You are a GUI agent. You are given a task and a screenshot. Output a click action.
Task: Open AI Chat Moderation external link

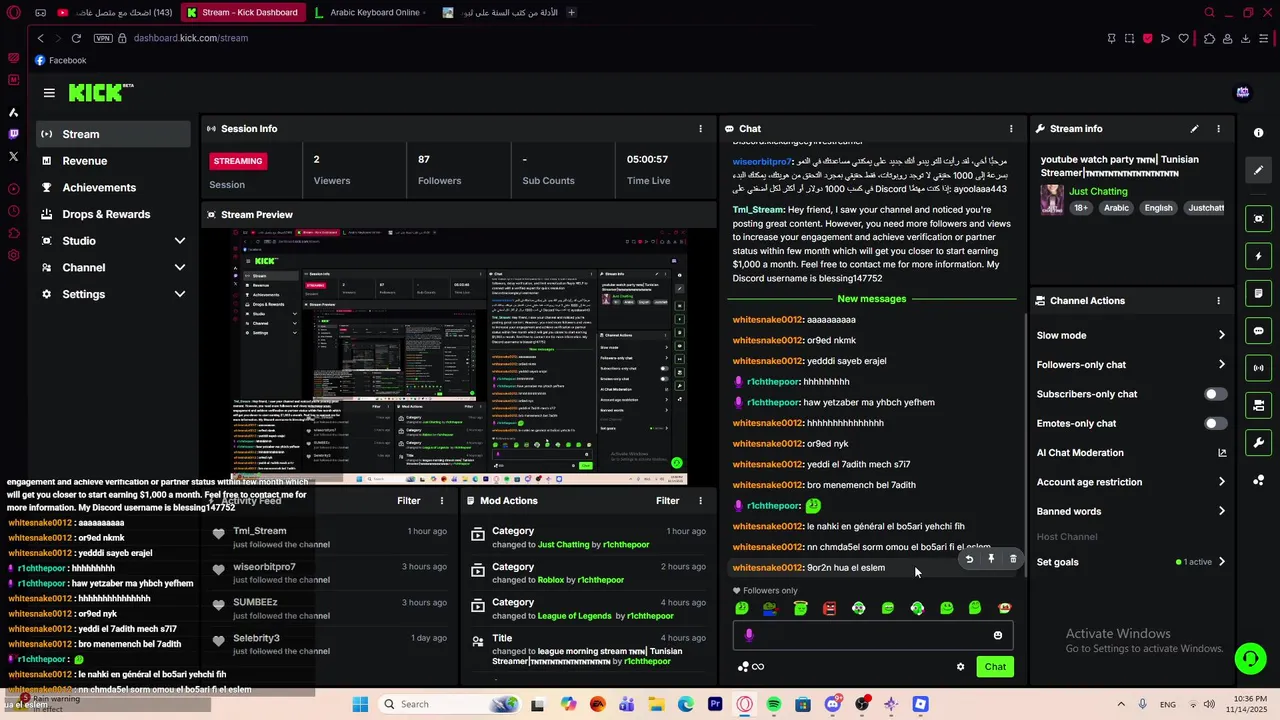1222,453
